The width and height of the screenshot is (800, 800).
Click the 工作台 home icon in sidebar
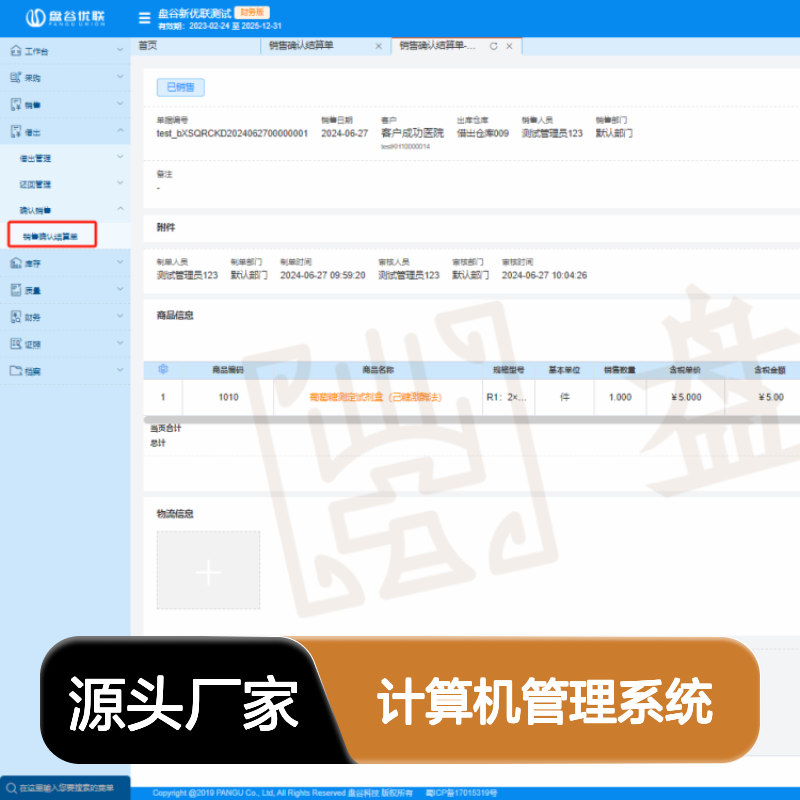point(16,51)
